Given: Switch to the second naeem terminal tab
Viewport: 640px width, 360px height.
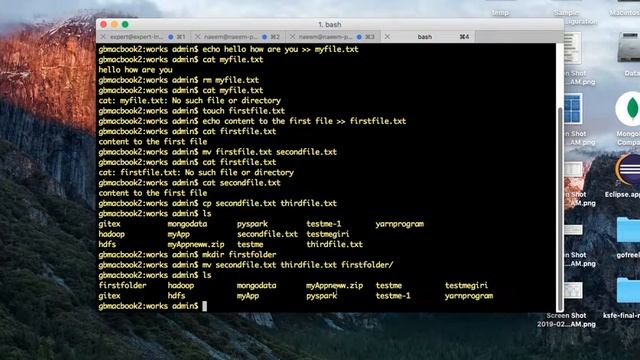Looking at the screenshot, I should [238, 37].
